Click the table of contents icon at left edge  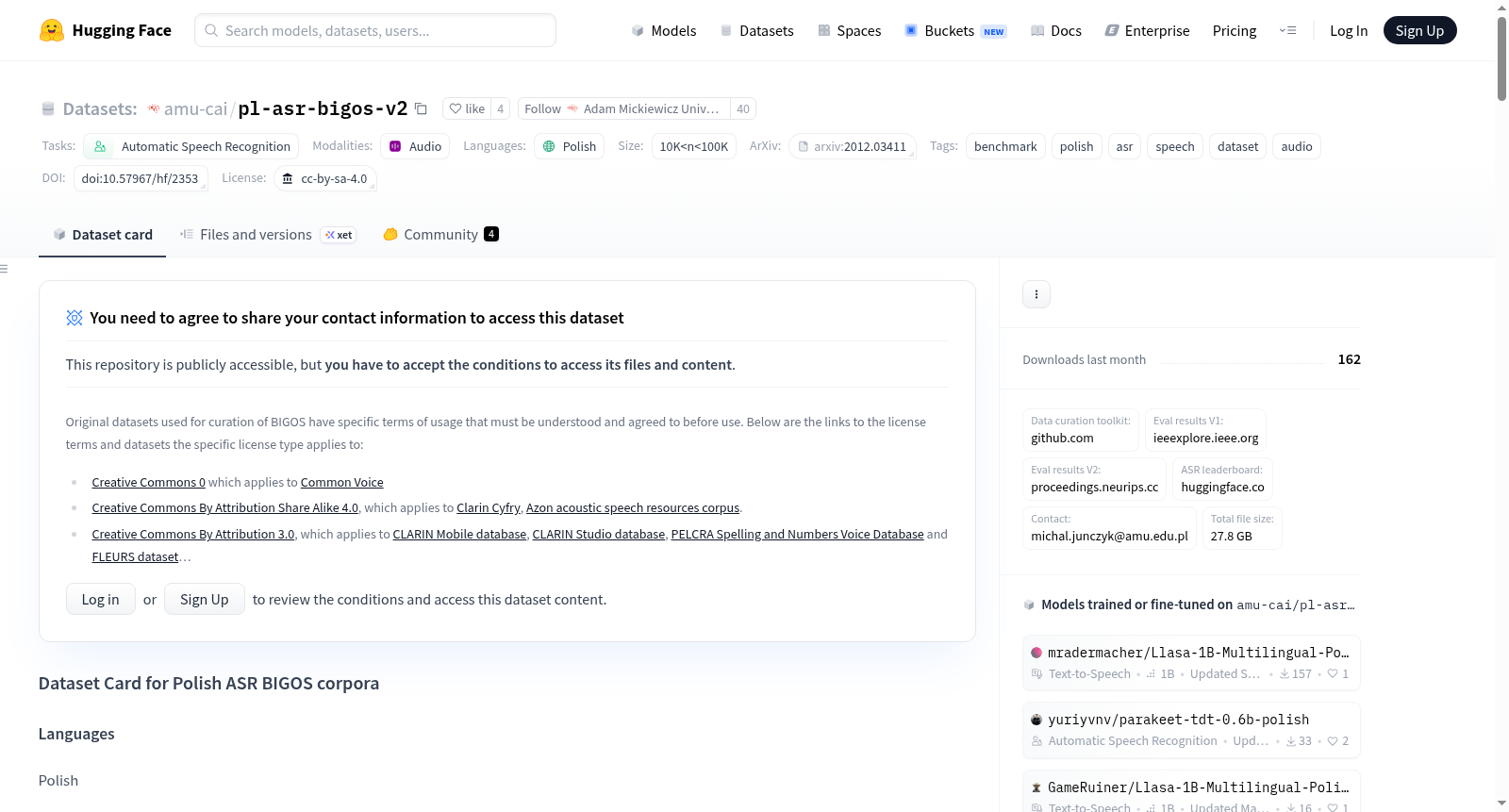(x=4, y=269)
